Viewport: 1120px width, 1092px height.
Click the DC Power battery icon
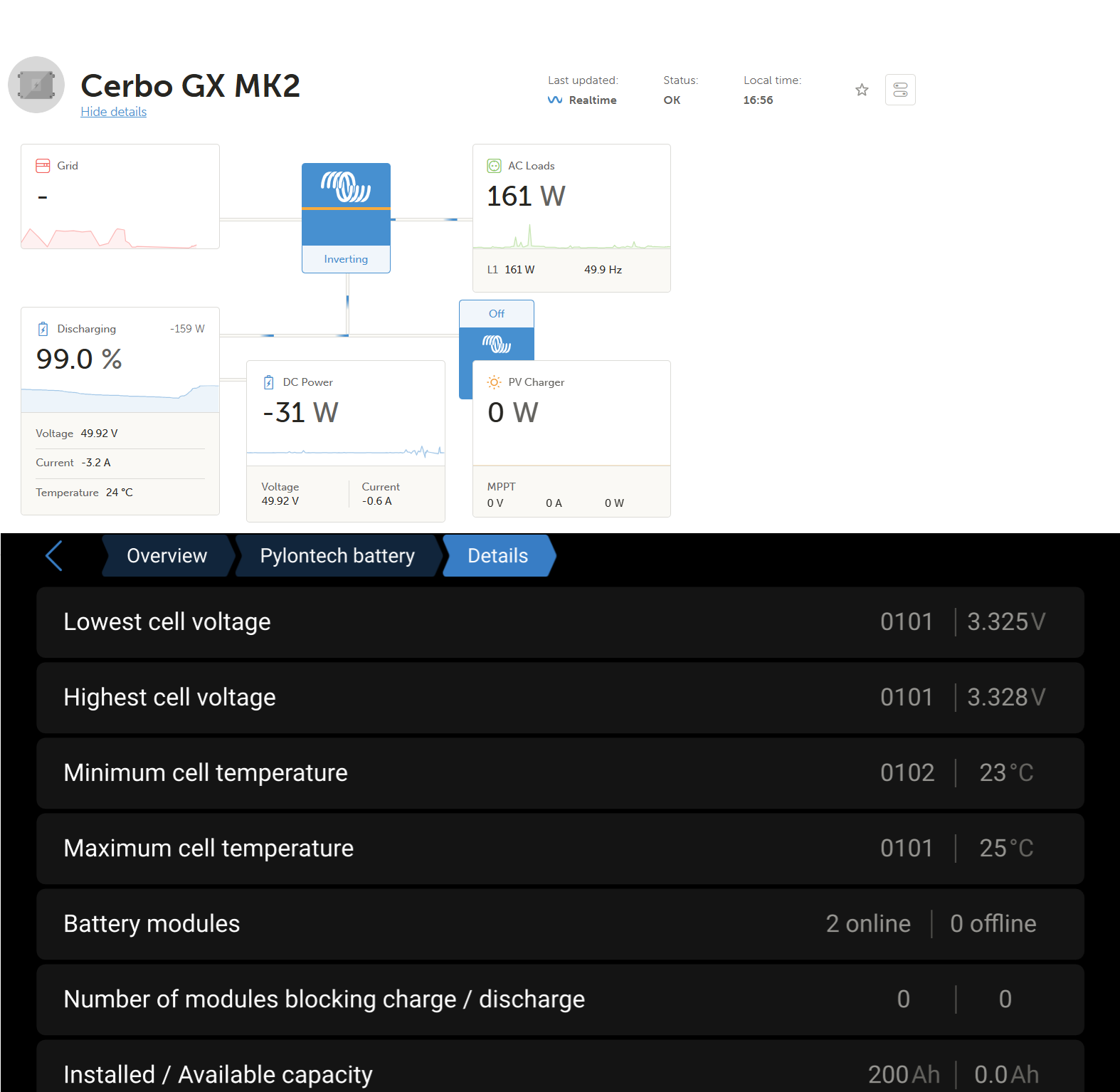tap(268, 382)
